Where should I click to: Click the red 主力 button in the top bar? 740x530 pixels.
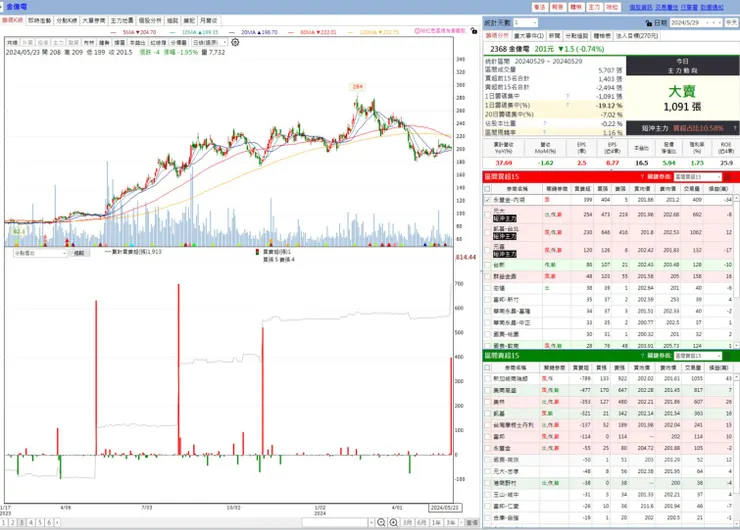(x=594, y=7)
